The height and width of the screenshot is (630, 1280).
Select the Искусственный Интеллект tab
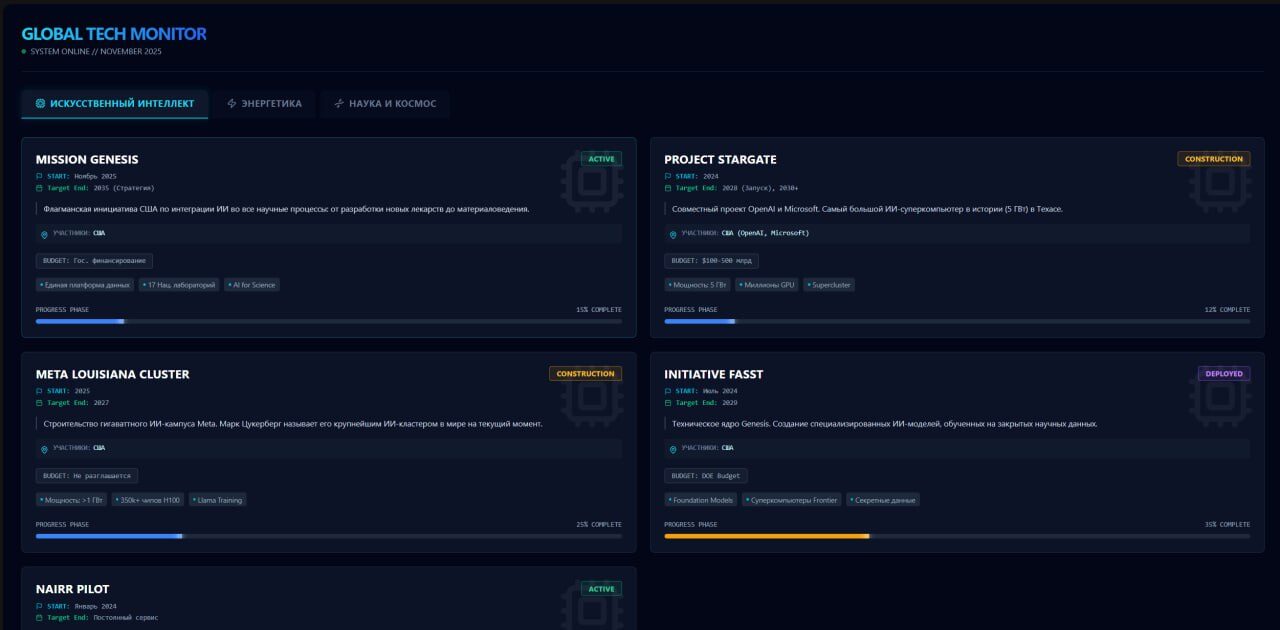tap(115, 104)
